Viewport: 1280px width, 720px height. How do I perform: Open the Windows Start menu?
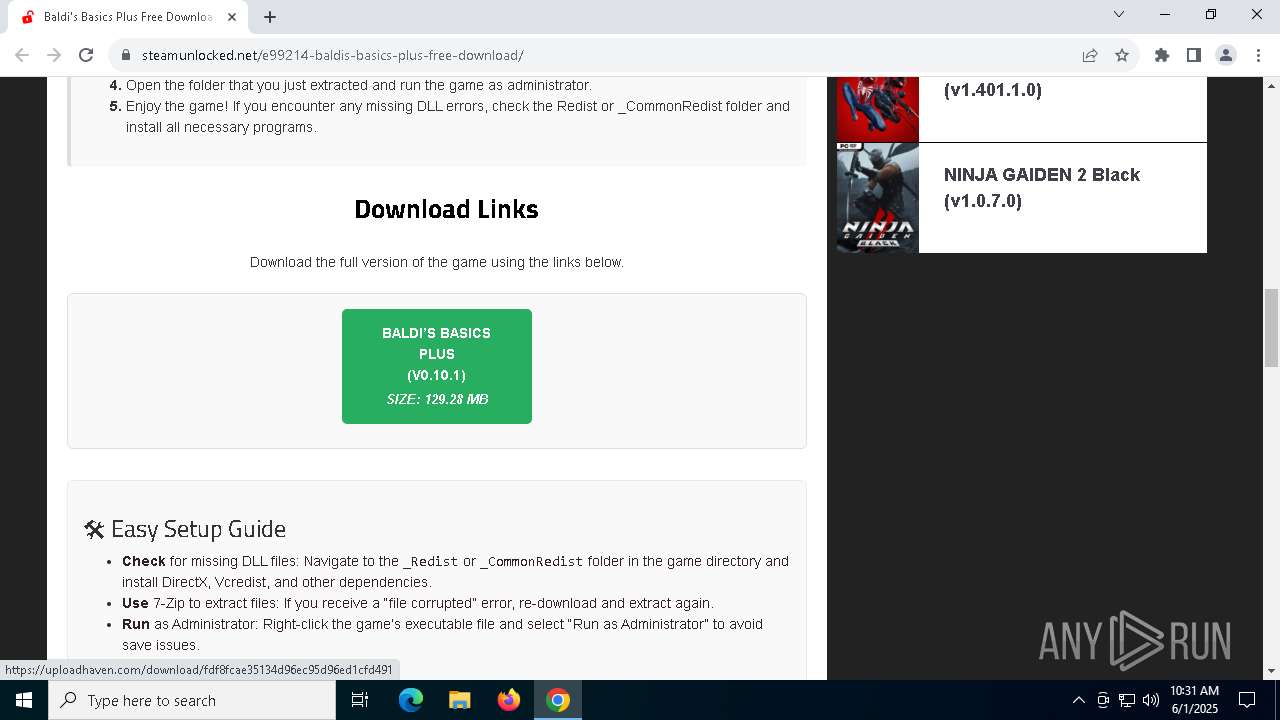pyautogui.click(x=24, y=700)
